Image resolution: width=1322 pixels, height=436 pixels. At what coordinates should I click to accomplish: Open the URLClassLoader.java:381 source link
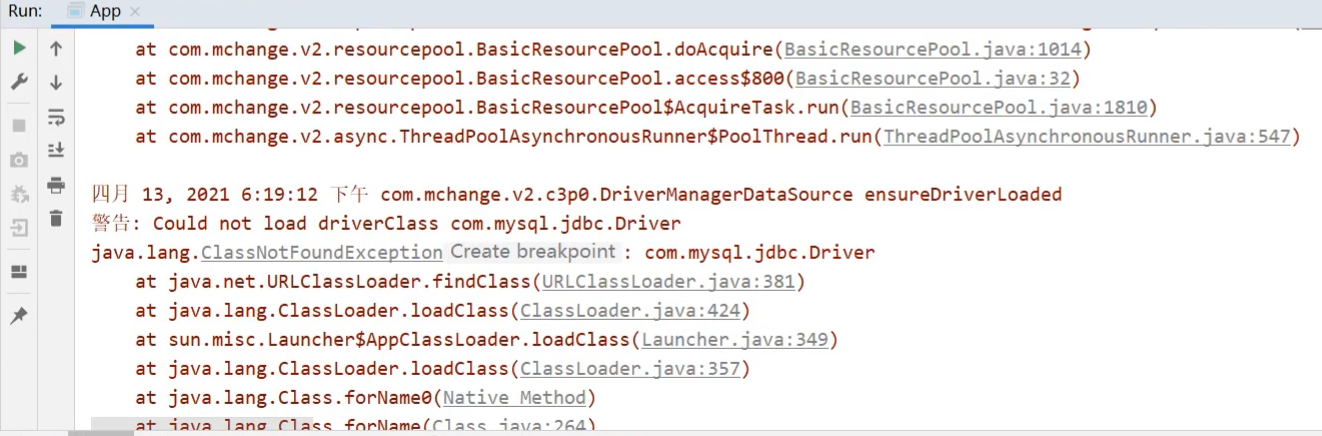click(x=668, y=282)
